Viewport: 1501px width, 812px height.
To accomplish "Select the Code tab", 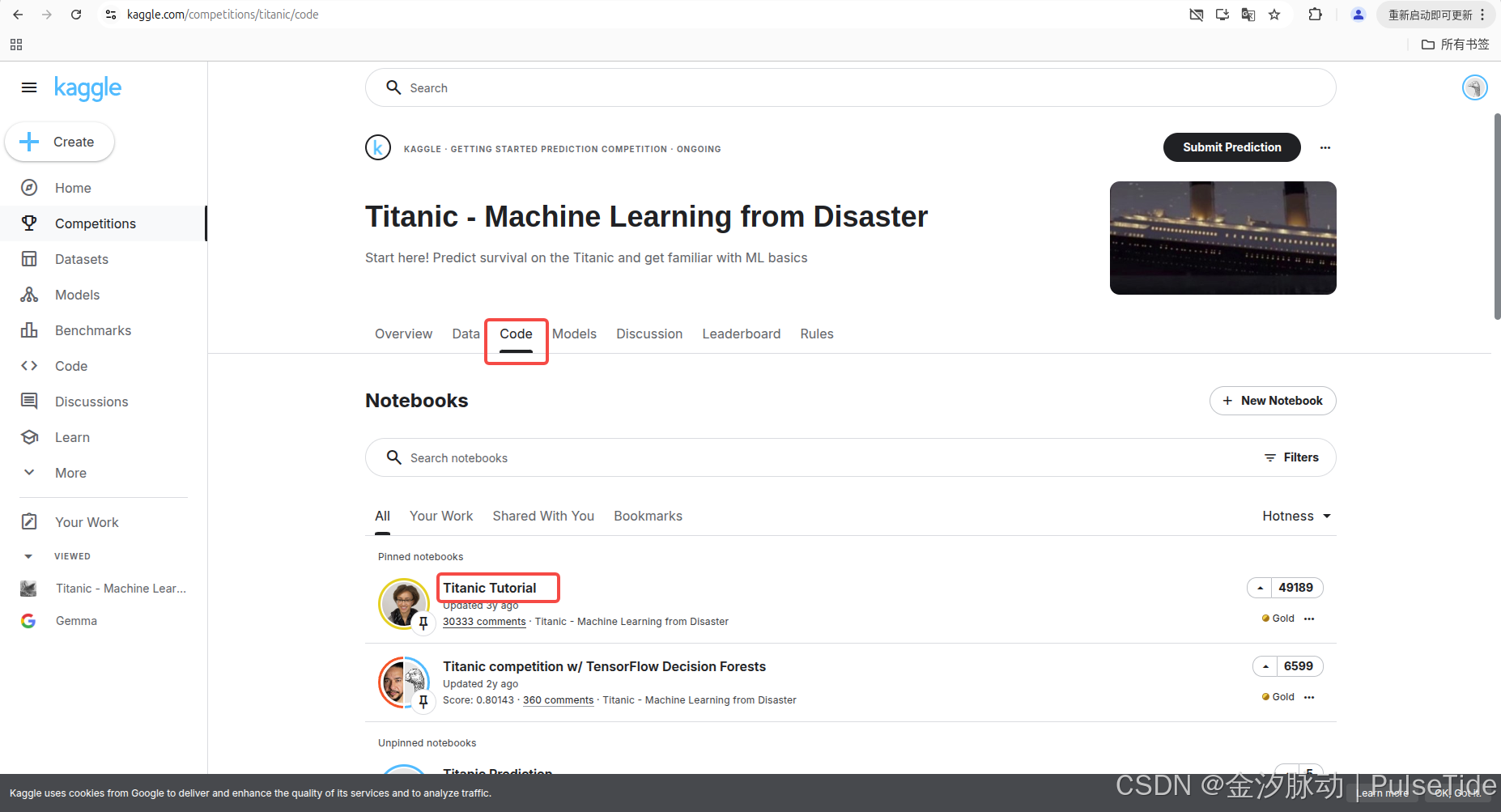I will coord(516,334).
